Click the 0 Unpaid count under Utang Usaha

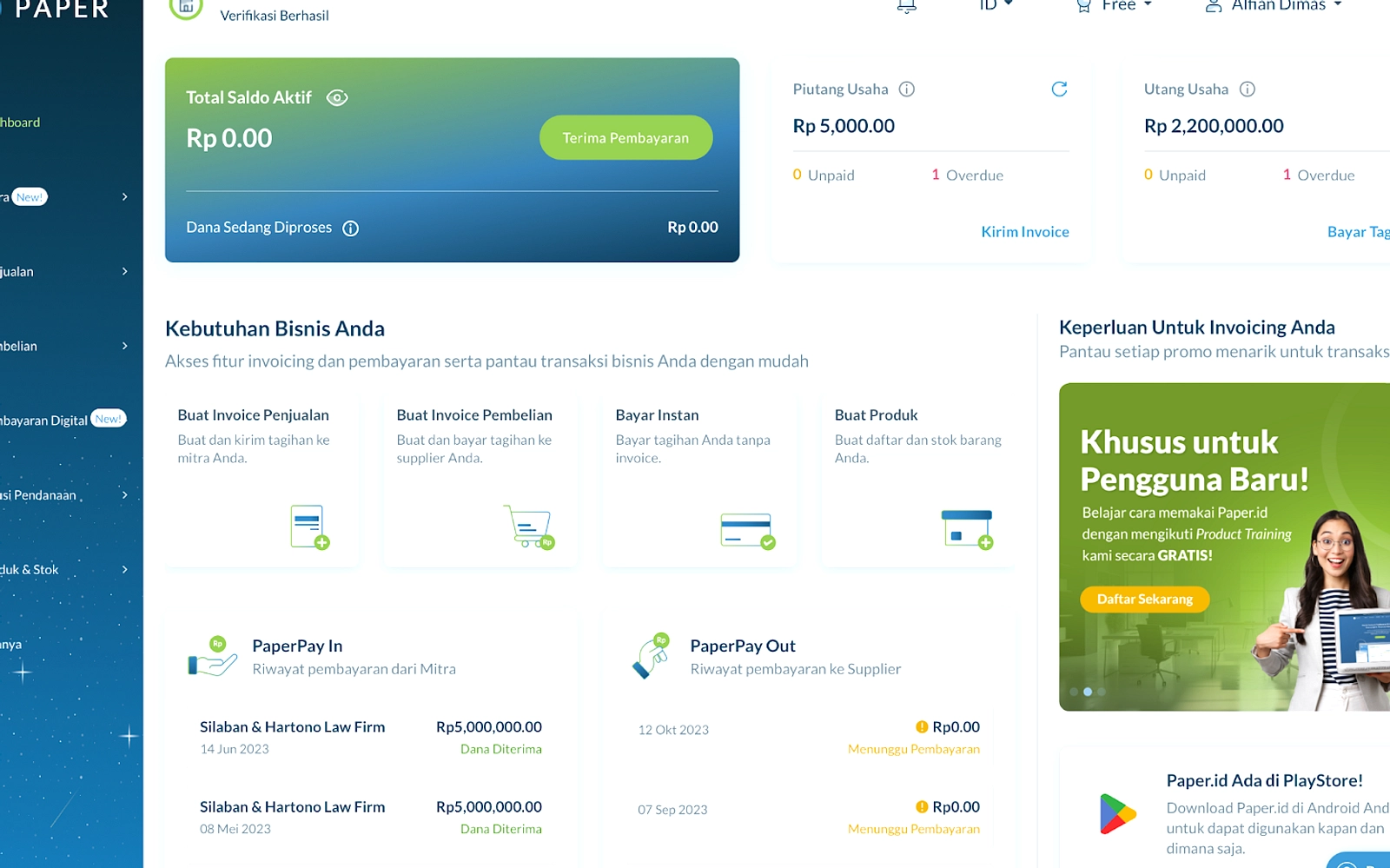coord(1175,176)
